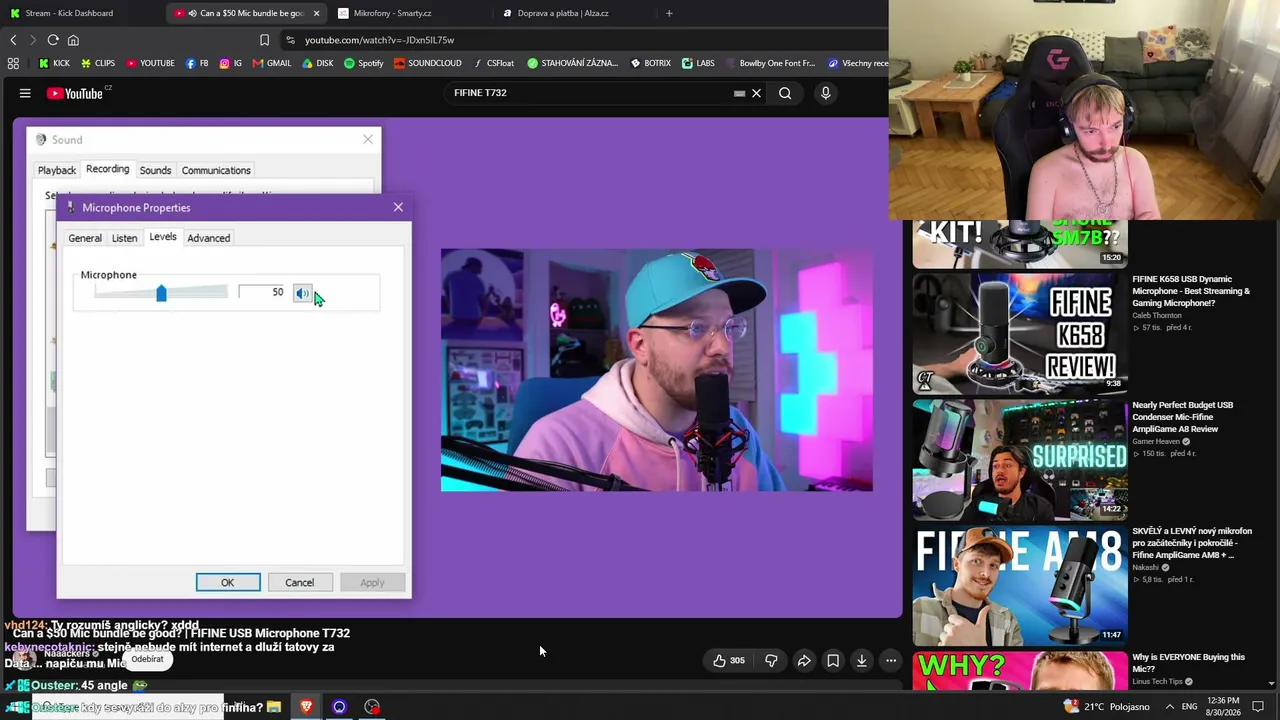Switch to the Stream - Kick Dashboard tab
Image resolution: width=1280 pixels, height=720 pixels.
[71, 13]
